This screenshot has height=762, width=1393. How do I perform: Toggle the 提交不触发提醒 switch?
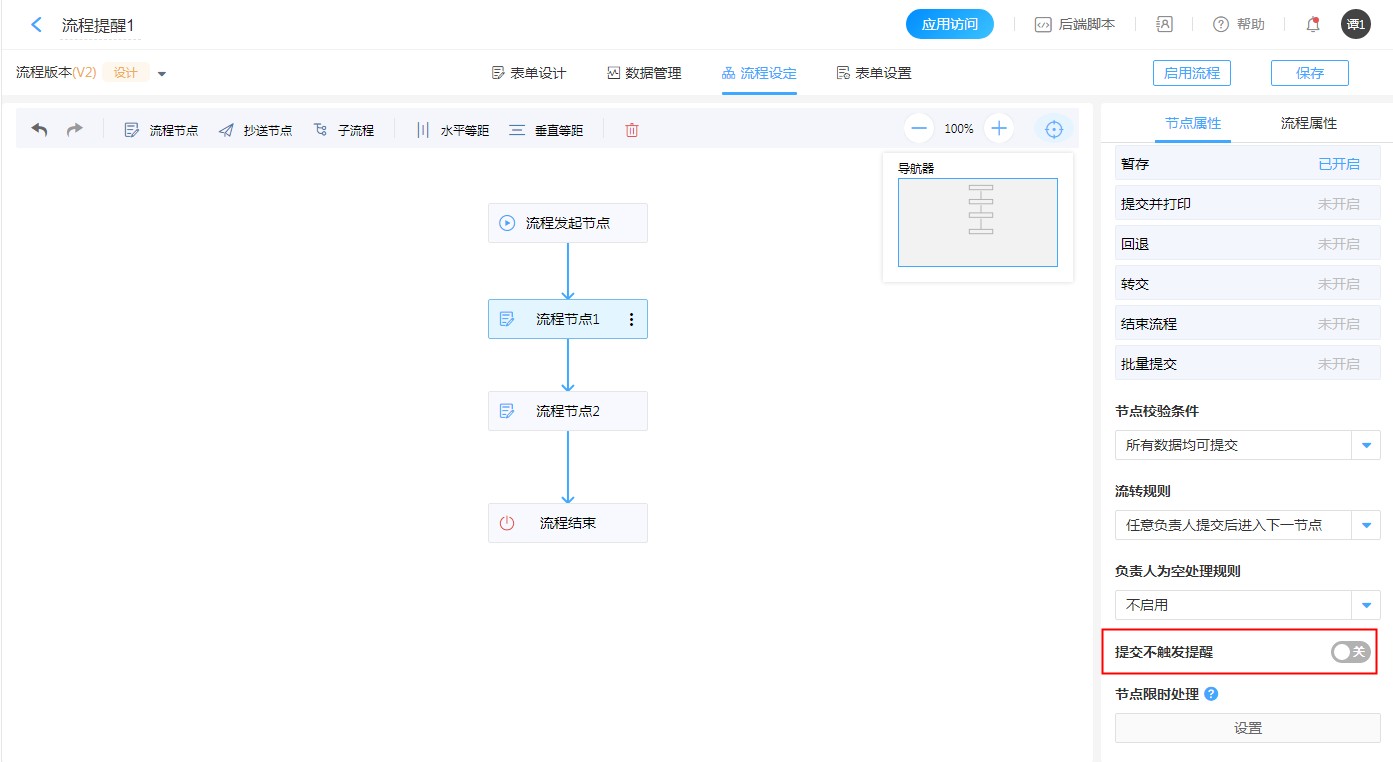[x=1350, y=652]
